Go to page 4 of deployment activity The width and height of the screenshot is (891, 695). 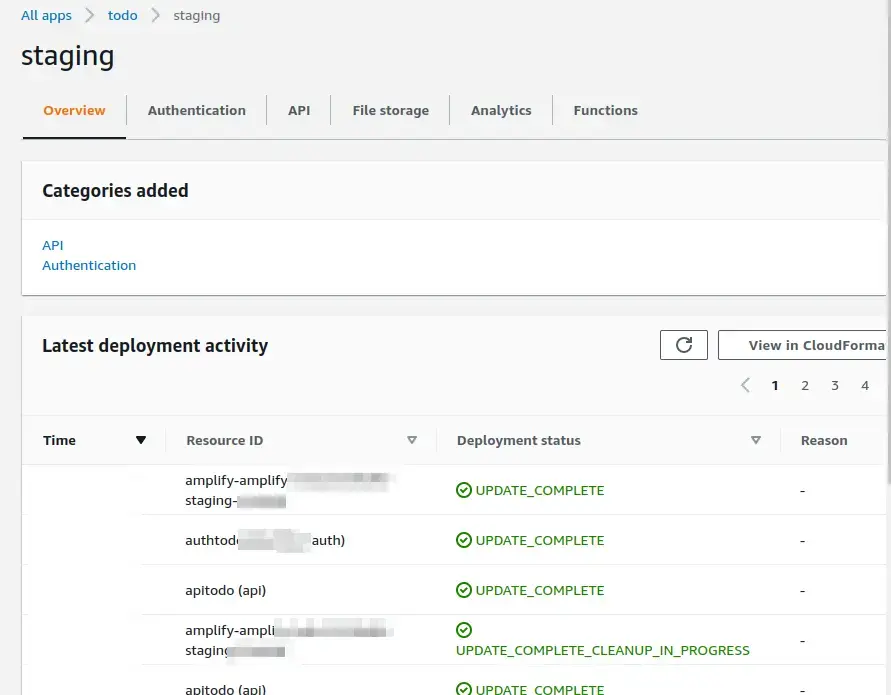tap(865, 385)
